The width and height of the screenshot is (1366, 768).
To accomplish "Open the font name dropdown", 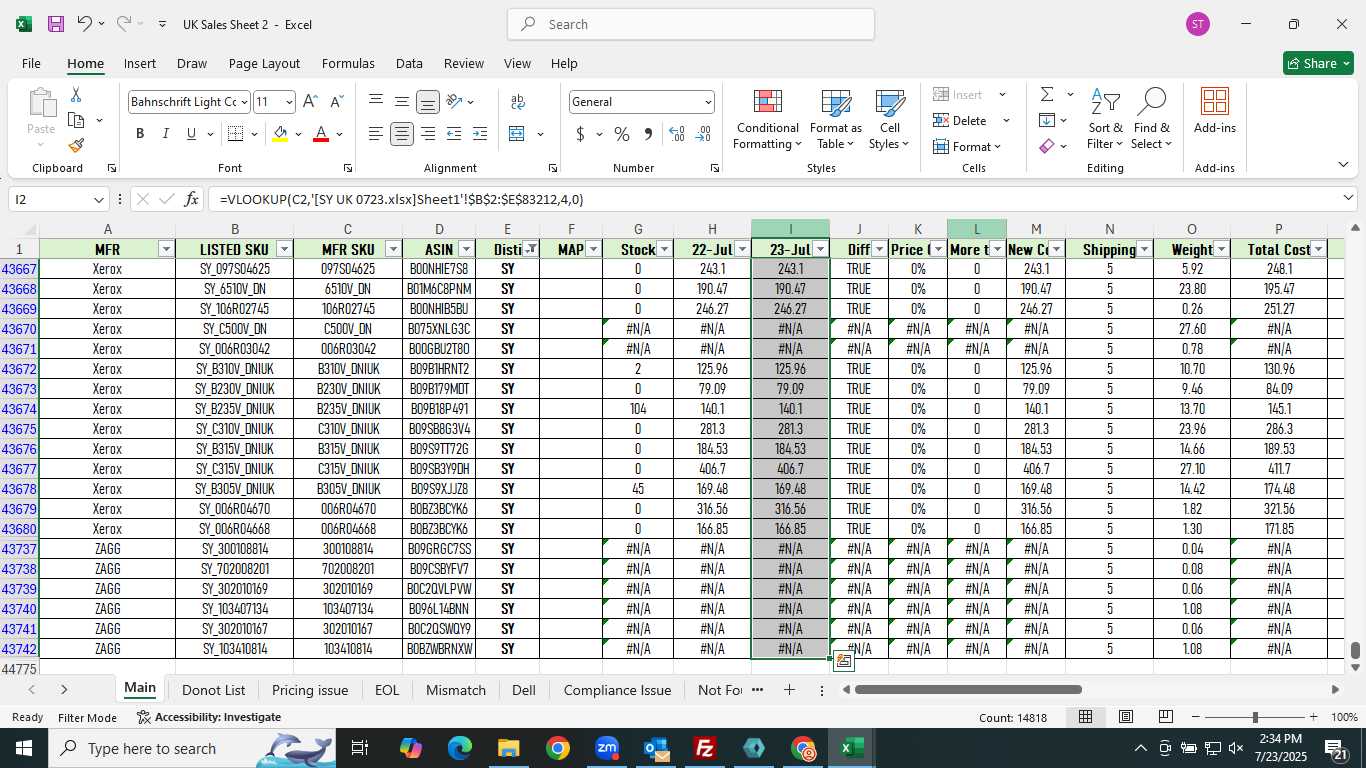I will tap(244, 102).
